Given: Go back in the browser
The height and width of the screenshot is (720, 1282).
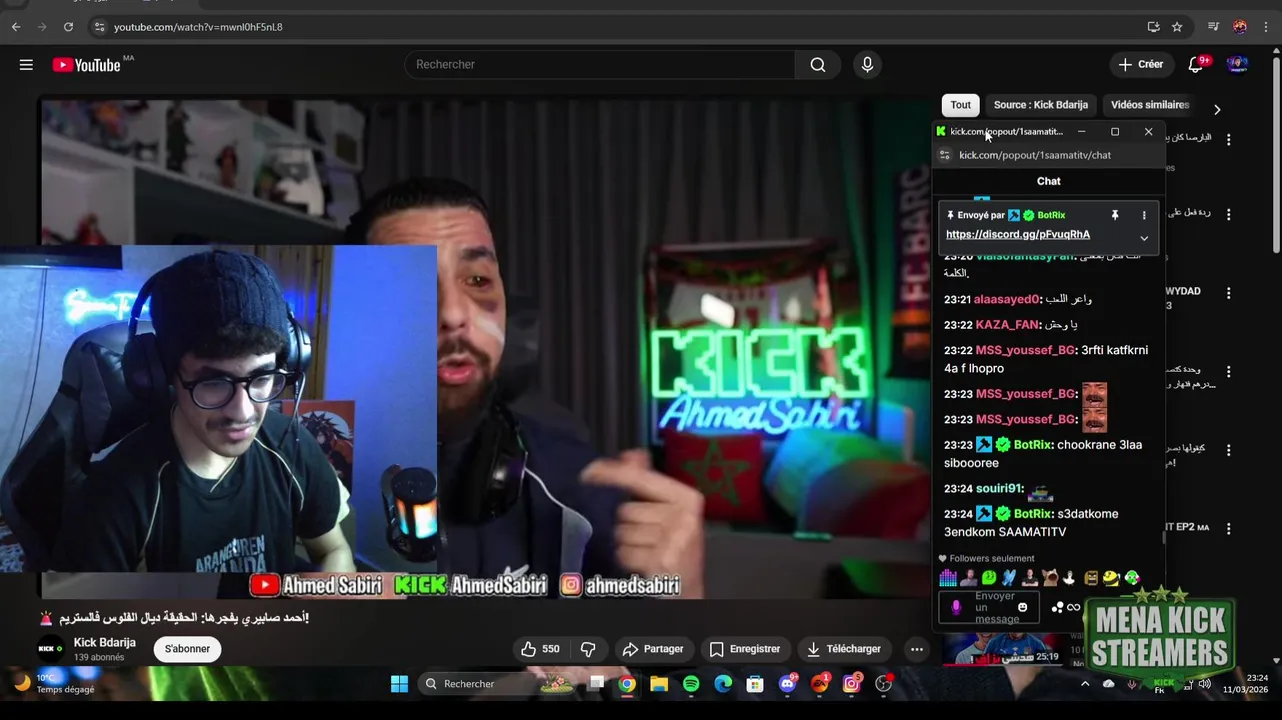Looking at the screenshot, I should click(x=16, y=27).
